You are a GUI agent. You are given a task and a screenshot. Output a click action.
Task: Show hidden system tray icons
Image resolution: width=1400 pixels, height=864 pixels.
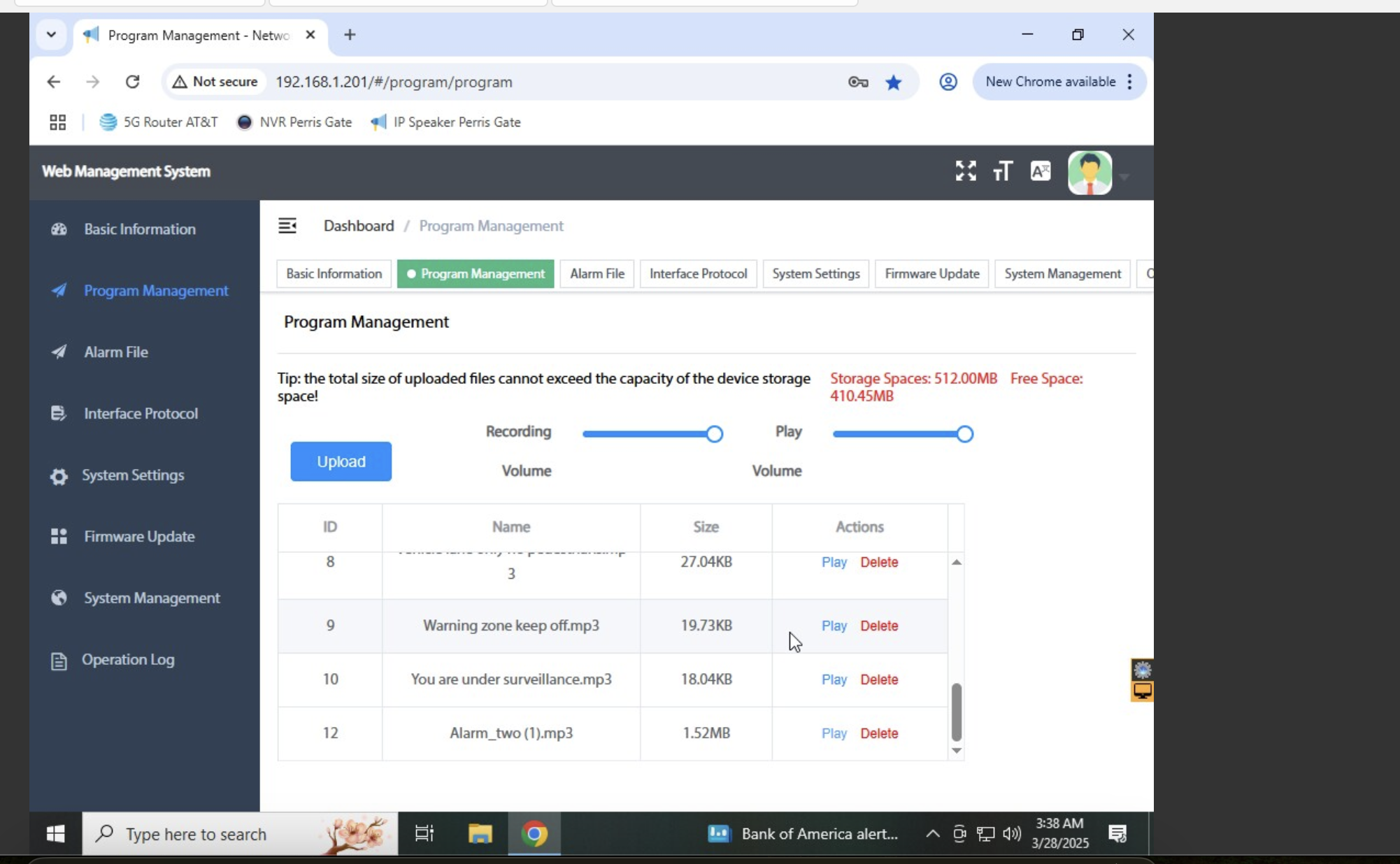(x=932, y=833)
